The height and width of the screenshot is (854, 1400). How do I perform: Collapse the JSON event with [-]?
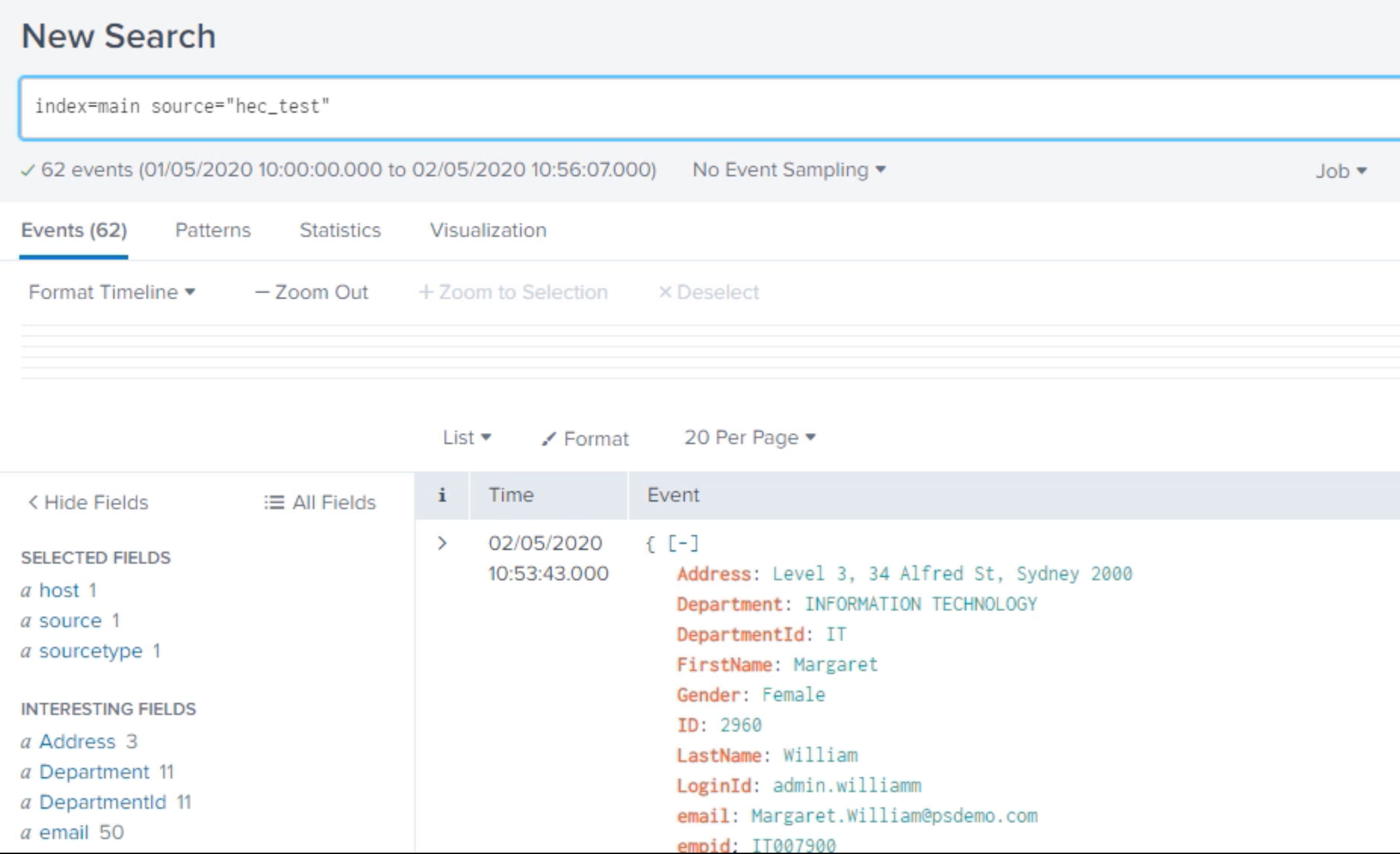(683, 543)
